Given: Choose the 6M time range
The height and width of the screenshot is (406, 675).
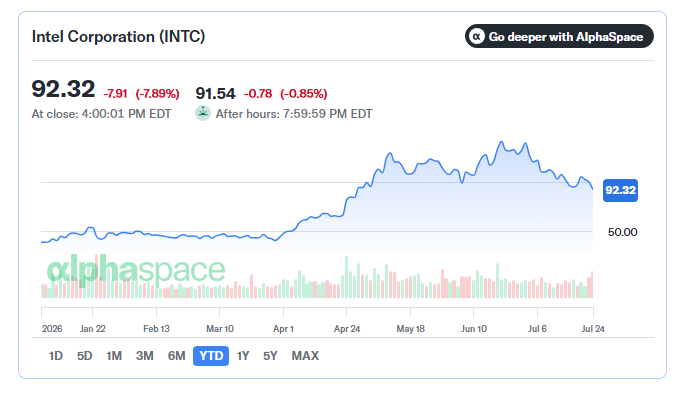Looking at the screenshot, I should [176, 356].
